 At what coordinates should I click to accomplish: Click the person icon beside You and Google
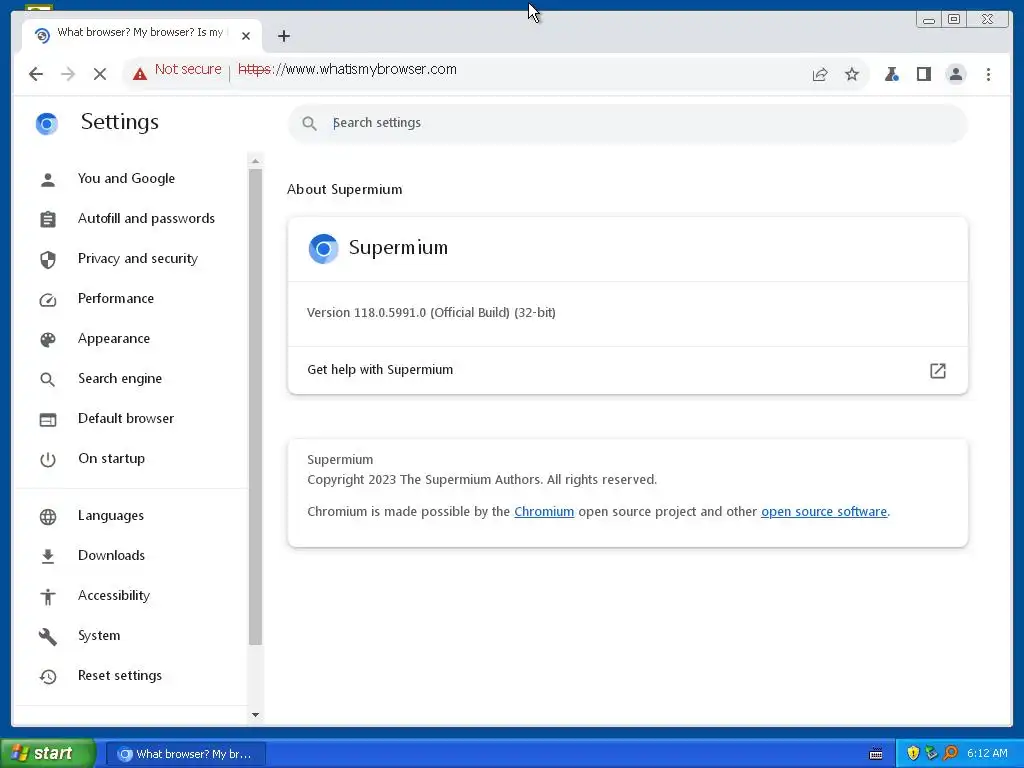pyautogui.click(x=48, y=180)
